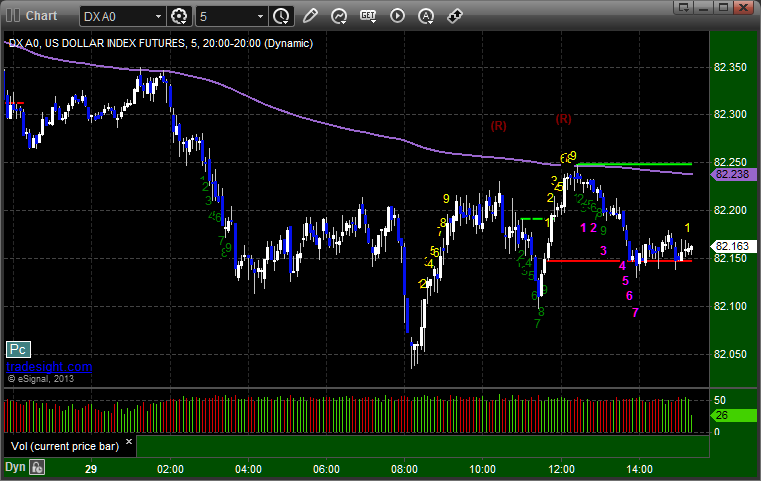This screenshot has height=481, width=761.
Task: Click the magenta 7 count marker
Action: pyautogui.click(x=635, y=313)
